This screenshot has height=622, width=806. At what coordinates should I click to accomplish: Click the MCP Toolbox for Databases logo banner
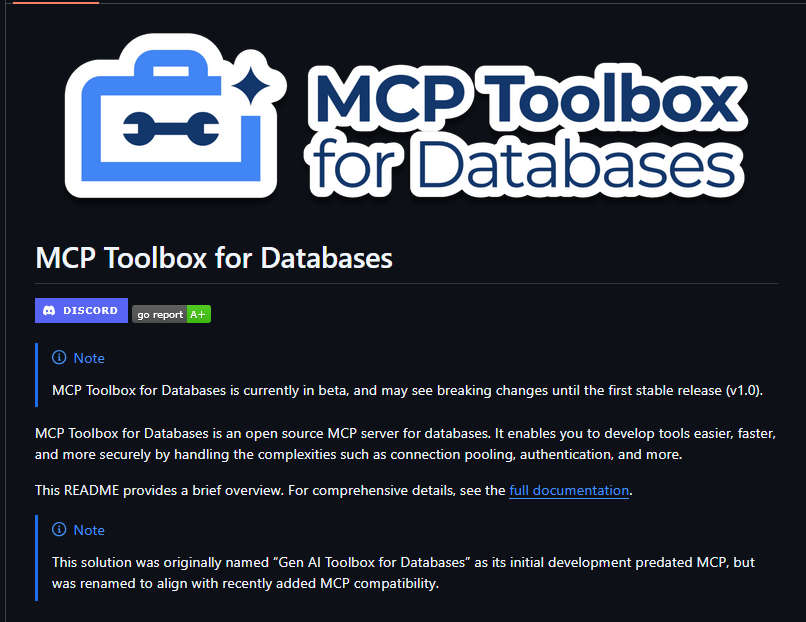[x=406, y=116]
